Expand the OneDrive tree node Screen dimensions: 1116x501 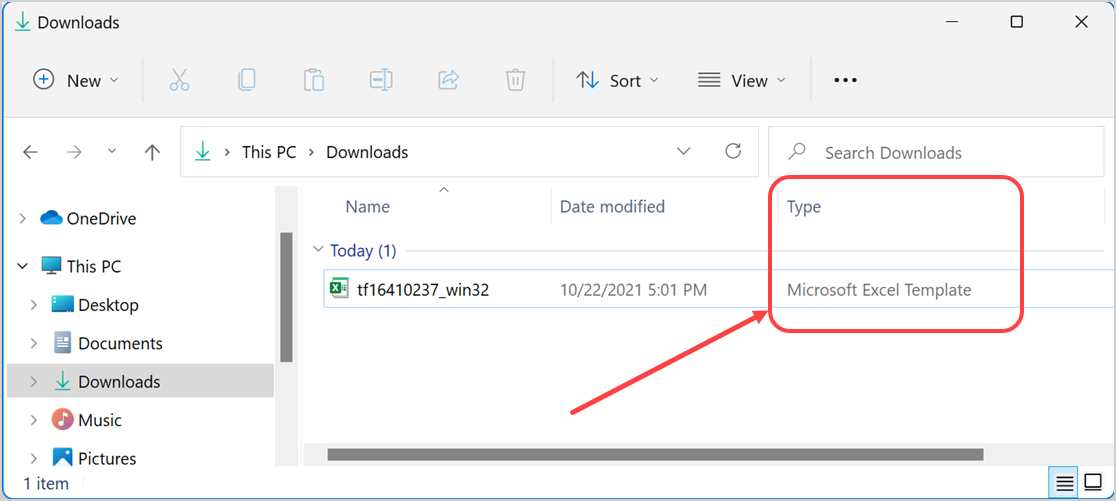(x=22, y=219)
